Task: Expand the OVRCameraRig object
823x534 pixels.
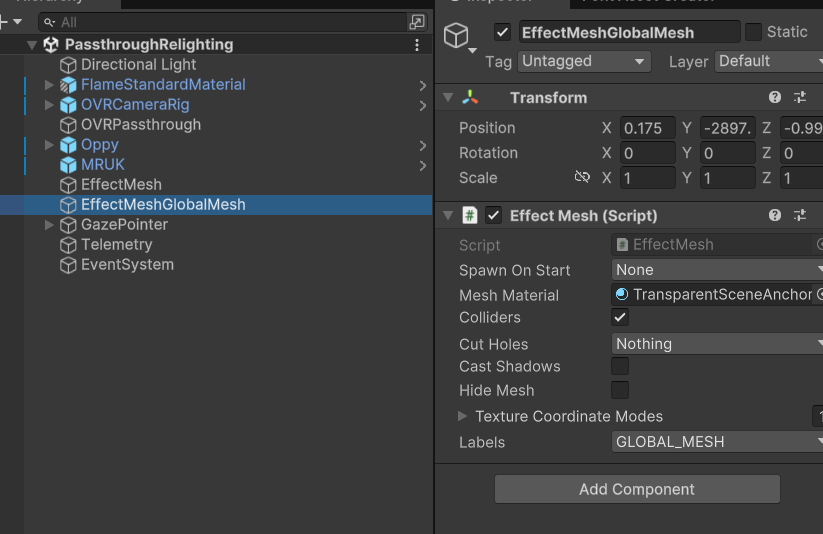Action: pyautogui.click(x=49, y=104)
